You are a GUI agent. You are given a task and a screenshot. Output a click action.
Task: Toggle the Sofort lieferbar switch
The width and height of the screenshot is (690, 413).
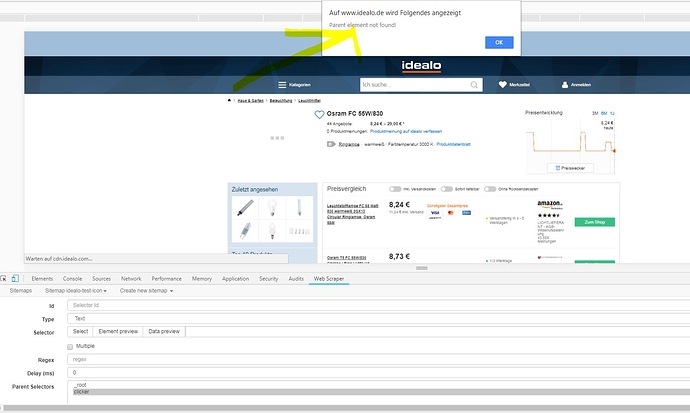pos(447,189)
